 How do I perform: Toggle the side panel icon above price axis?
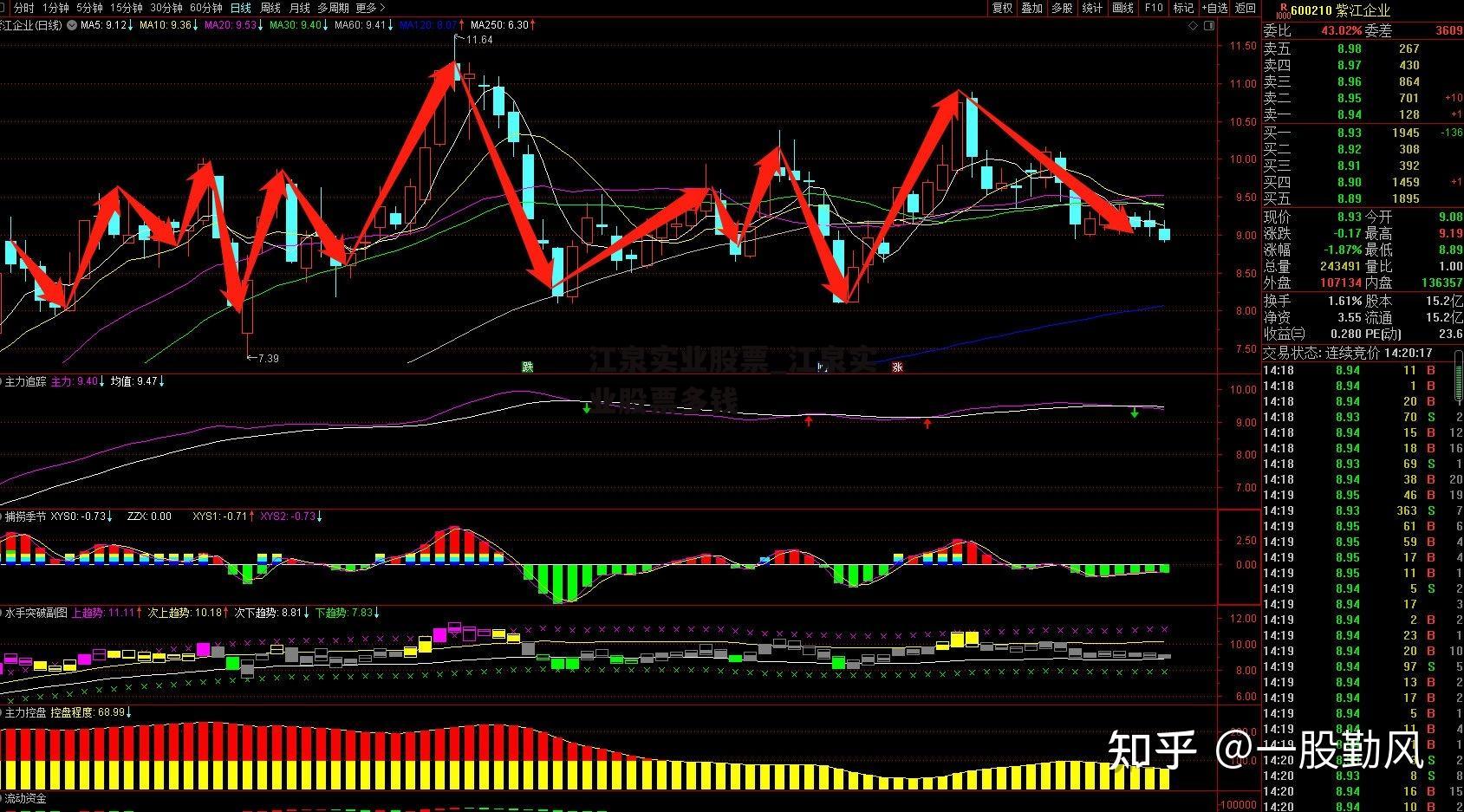tap(1210, 26)
